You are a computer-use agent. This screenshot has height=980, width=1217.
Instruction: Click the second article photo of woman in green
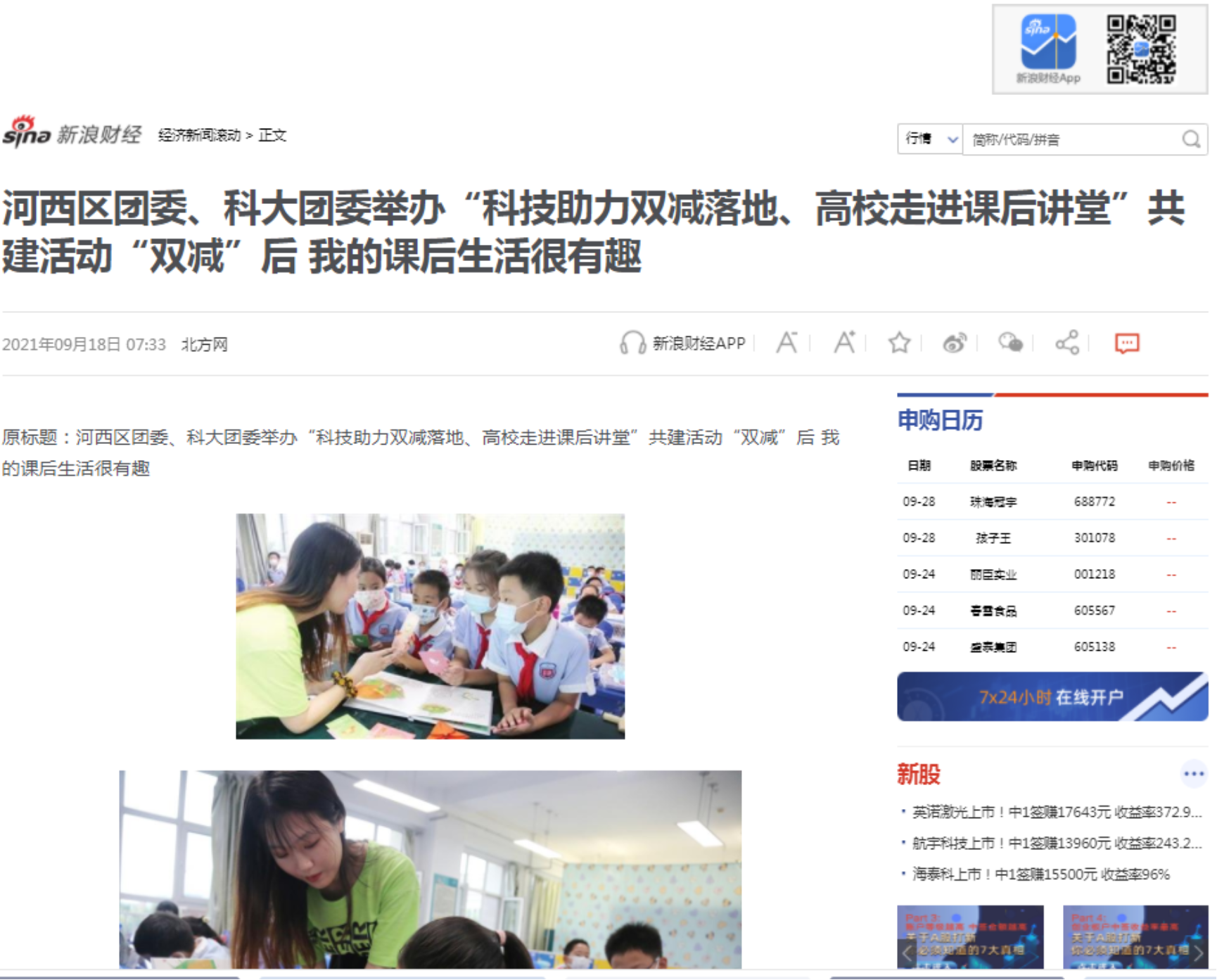(430, 870)
